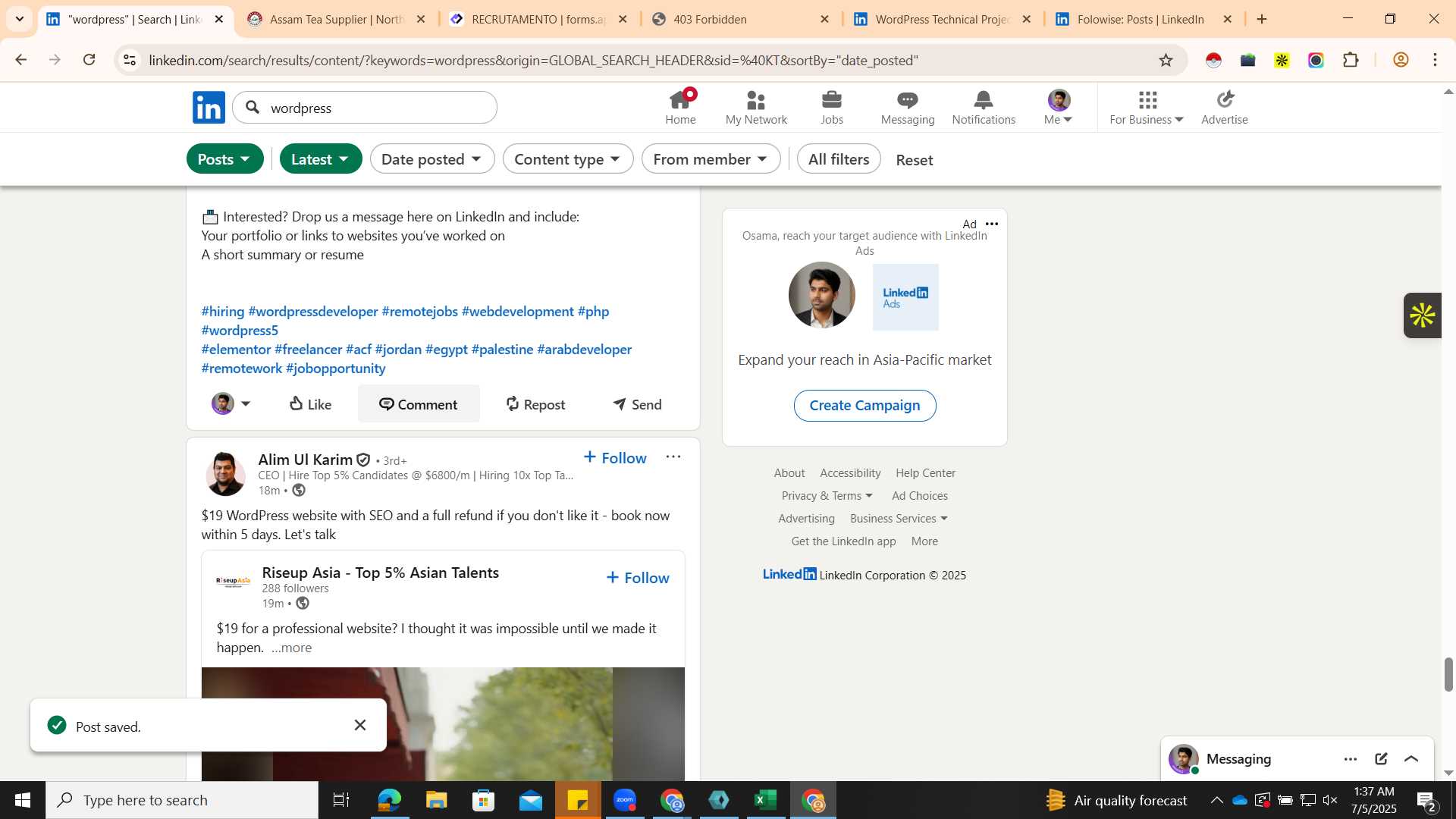The image size is (1456, 819).
Task: Open Zoom from the taskbar
Action: click(625, 800)
